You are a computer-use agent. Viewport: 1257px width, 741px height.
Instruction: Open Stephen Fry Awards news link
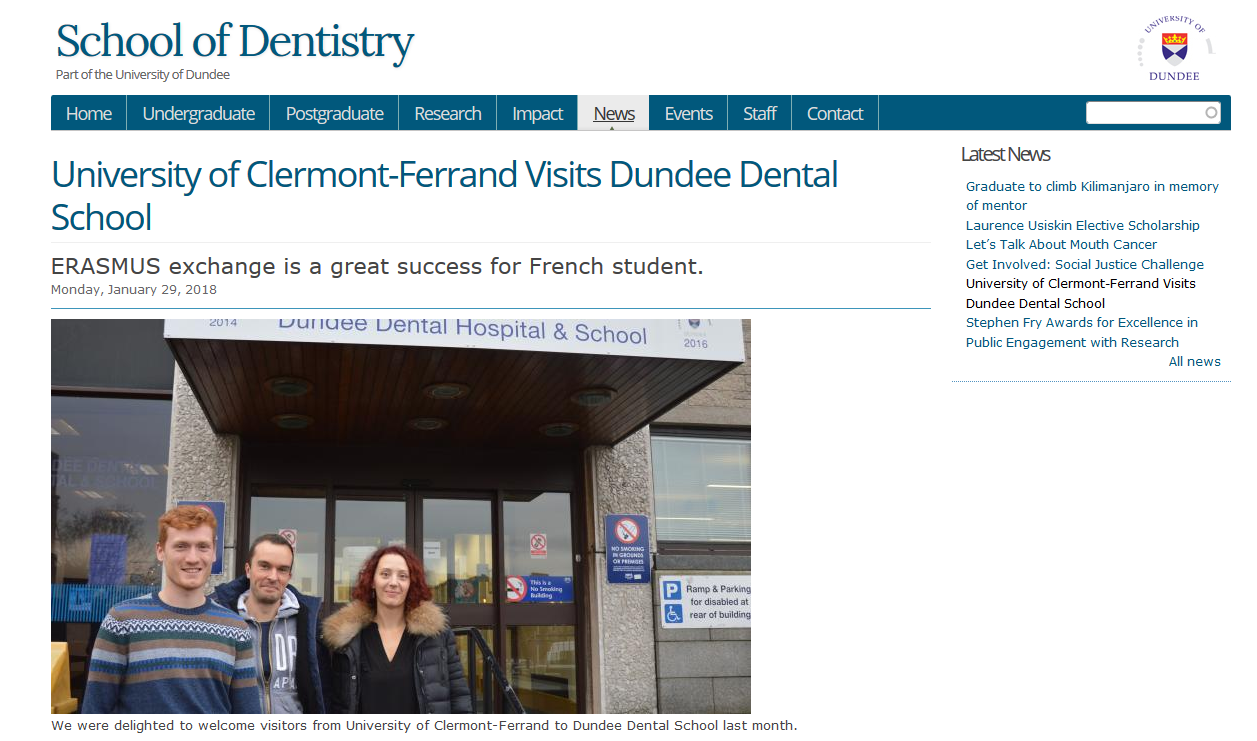pyautogui.click(x=1082, y=332)
